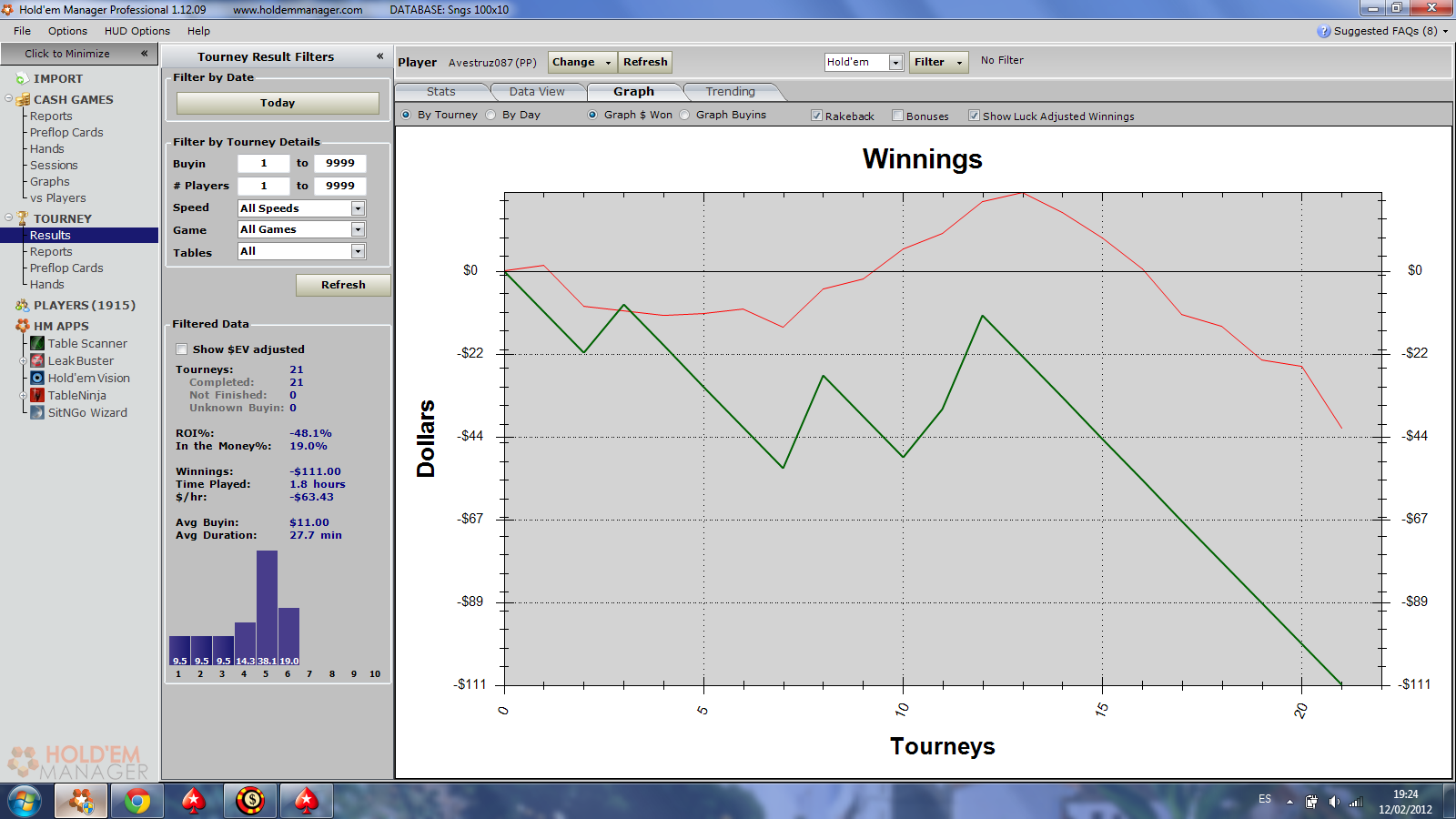
Task: Switch to the Trending tab
Action: (x=731, y=92)
